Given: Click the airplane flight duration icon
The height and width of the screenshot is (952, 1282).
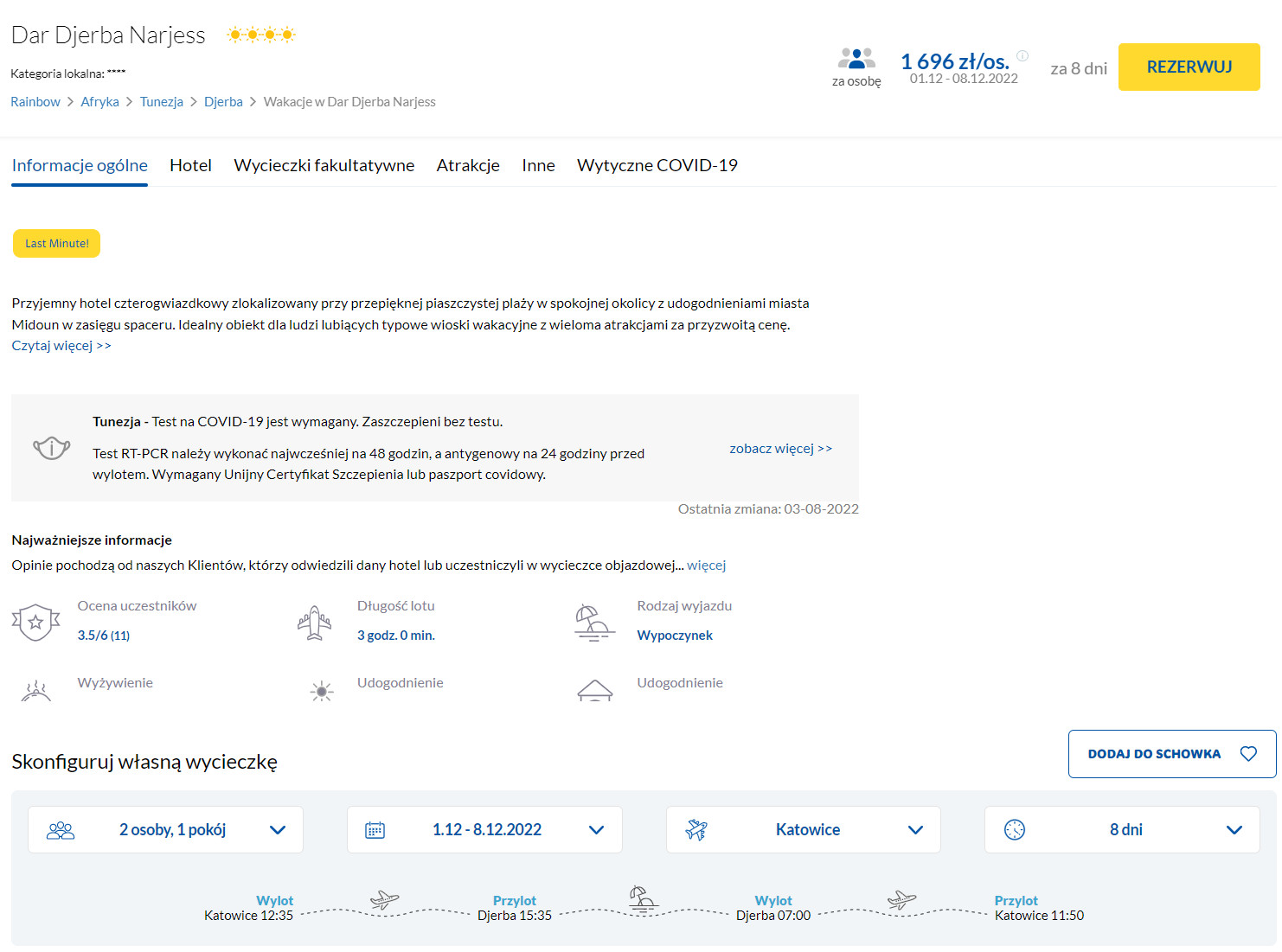Looking at the screenshot, I should coord(315,622).
